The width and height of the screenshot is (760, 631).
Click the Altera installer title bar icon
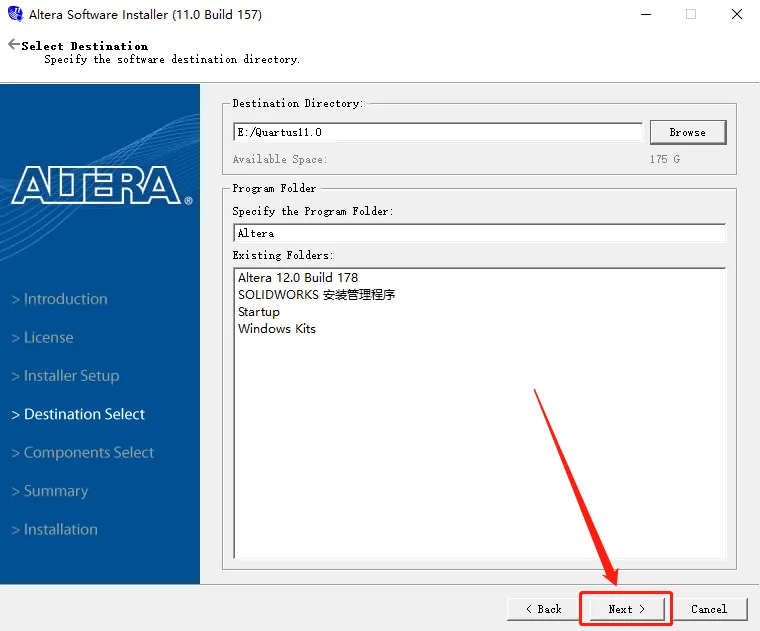[x=15, y=14]
